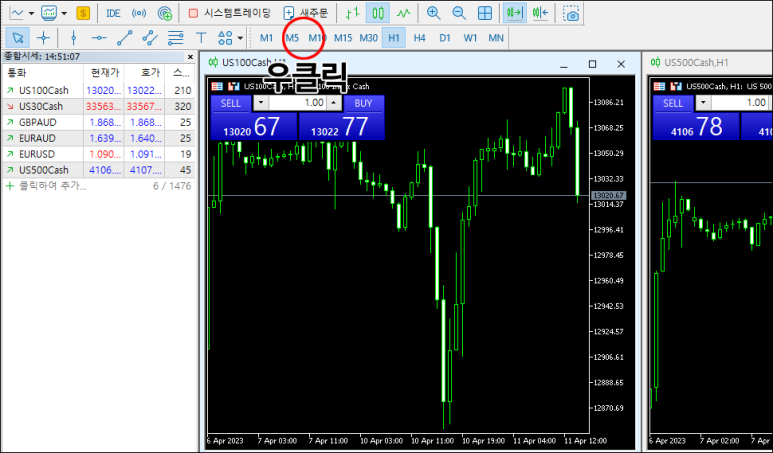This screenshot has width=773, height=453.
Task: Select the US100Cash row
Action: tap(98, 91)
